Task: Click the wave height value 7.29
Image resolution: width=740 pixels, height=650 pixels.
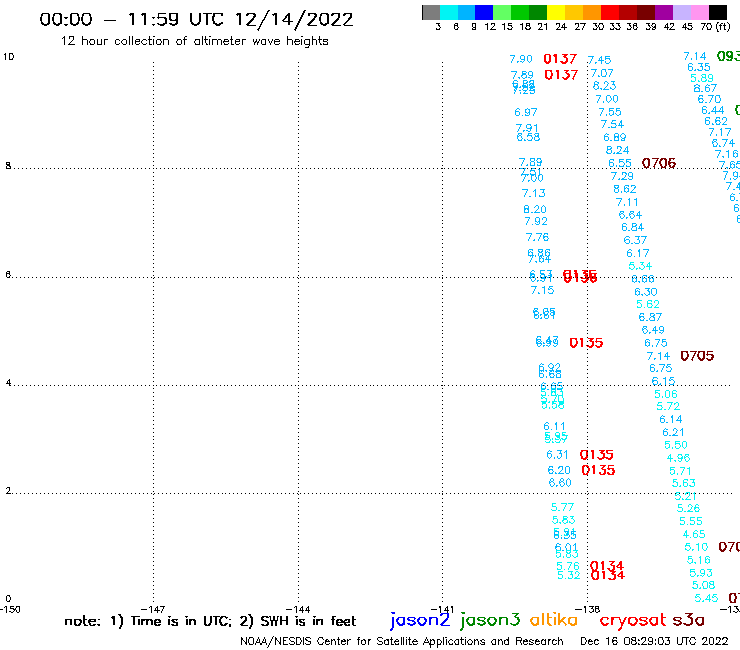Action: [x=622, y=176]
